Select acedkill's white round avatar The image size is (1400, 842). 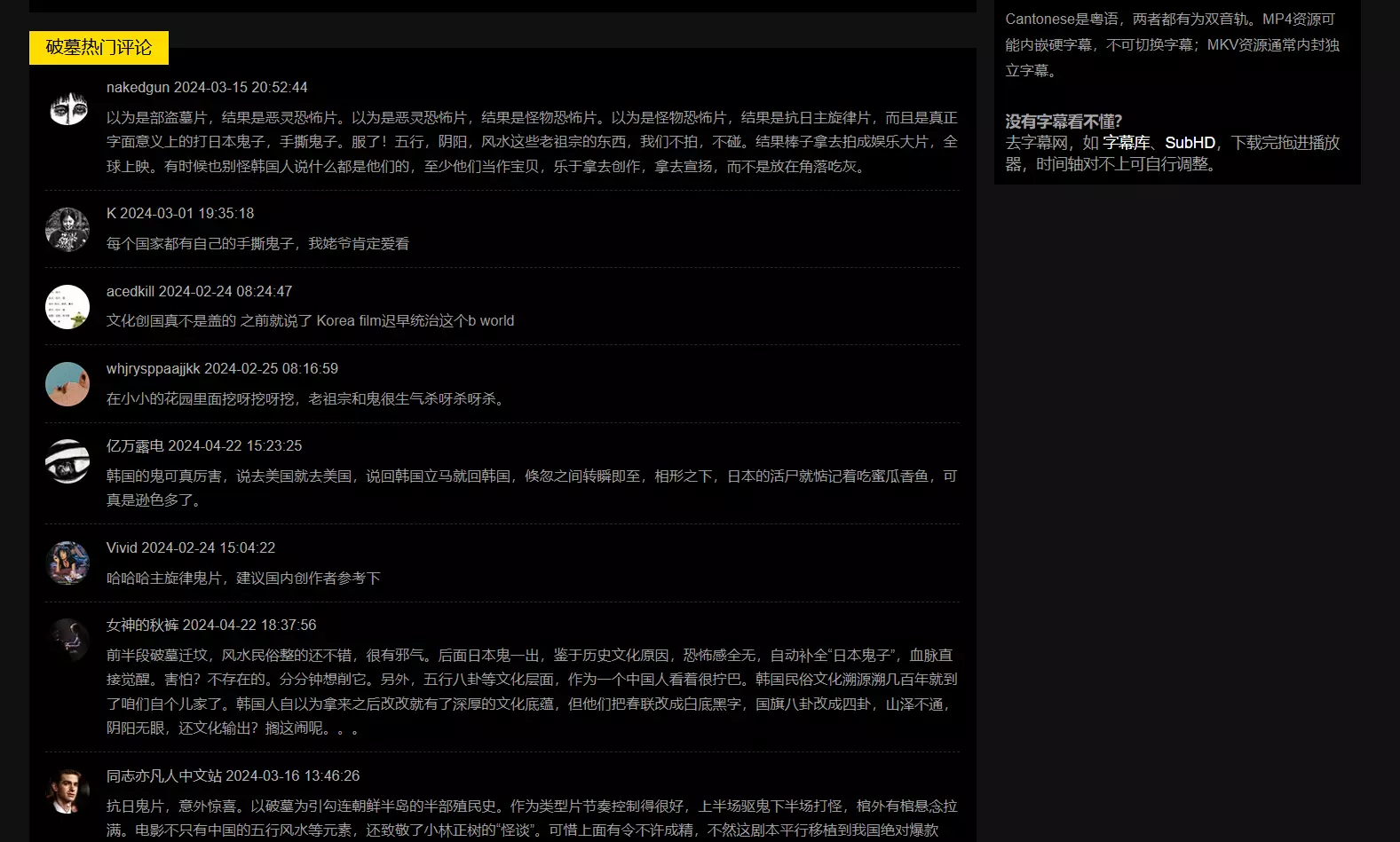(x=67, y=307)
